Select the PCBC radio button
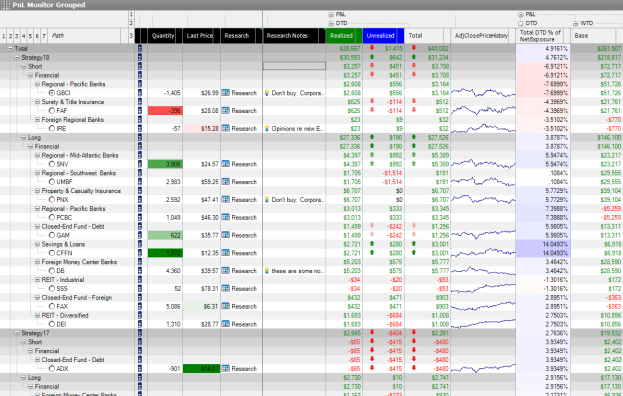Viewport: 623px width, 396px height. [52, 217]
